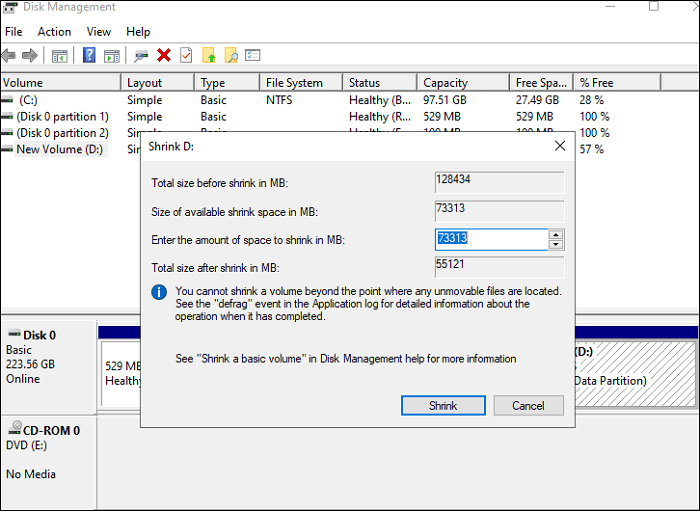Open the View menu
The width and height of the screenshot is (700, 511).
pyautogui.click(x=99, y=32)
